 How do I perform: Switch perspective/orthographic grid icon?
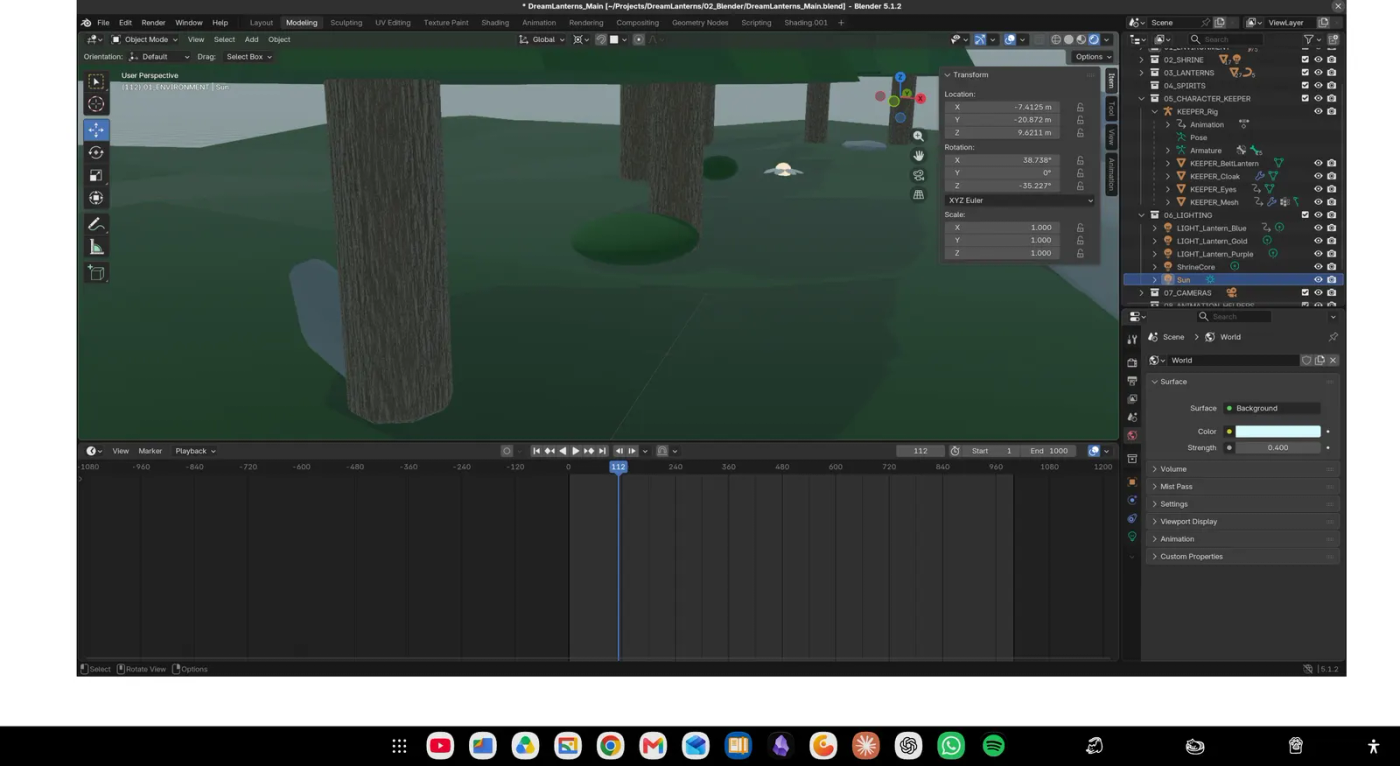point(918,195)
